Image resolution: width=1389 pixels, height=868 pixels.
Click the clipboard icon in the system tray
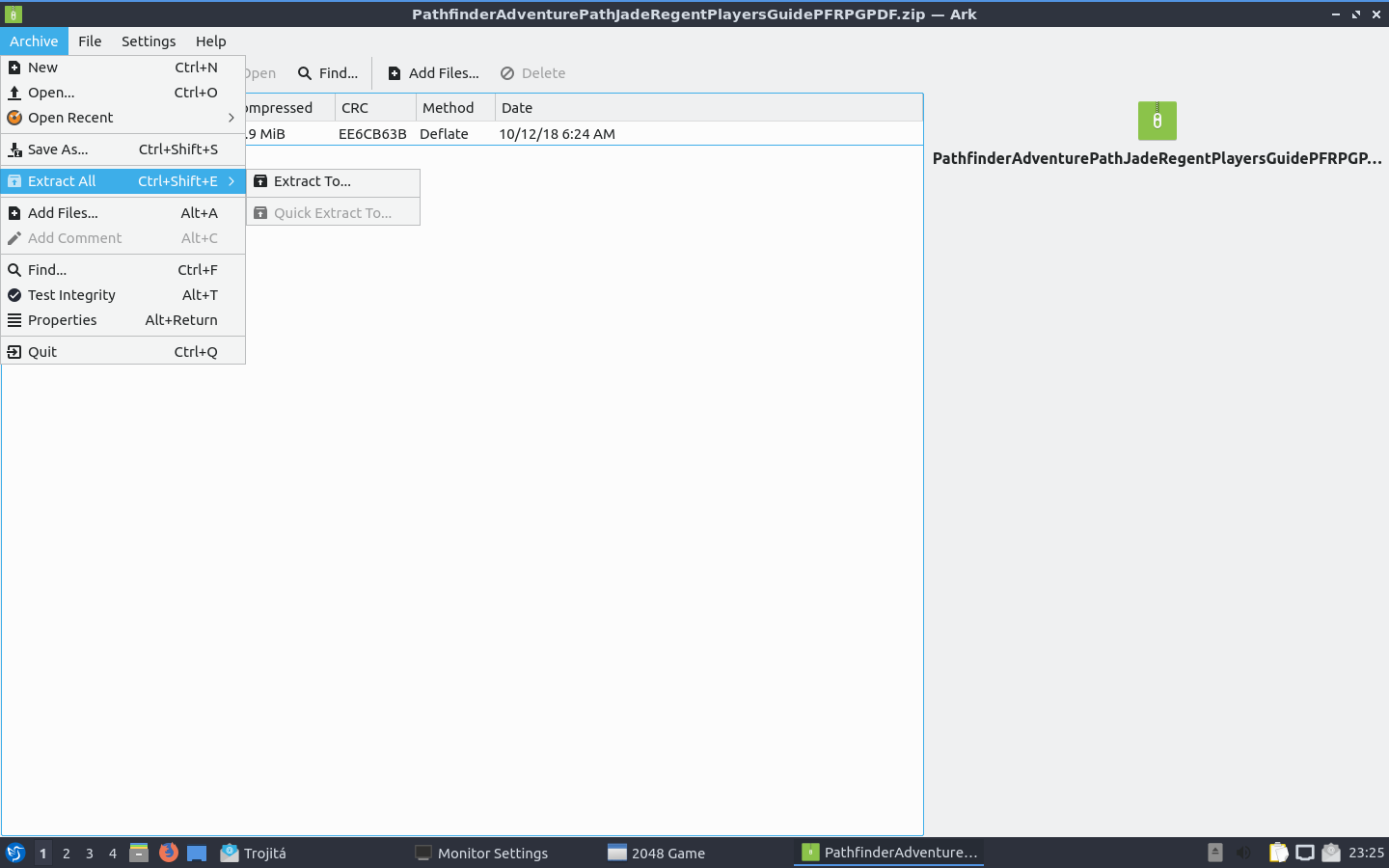click(x=1278, y=853)
